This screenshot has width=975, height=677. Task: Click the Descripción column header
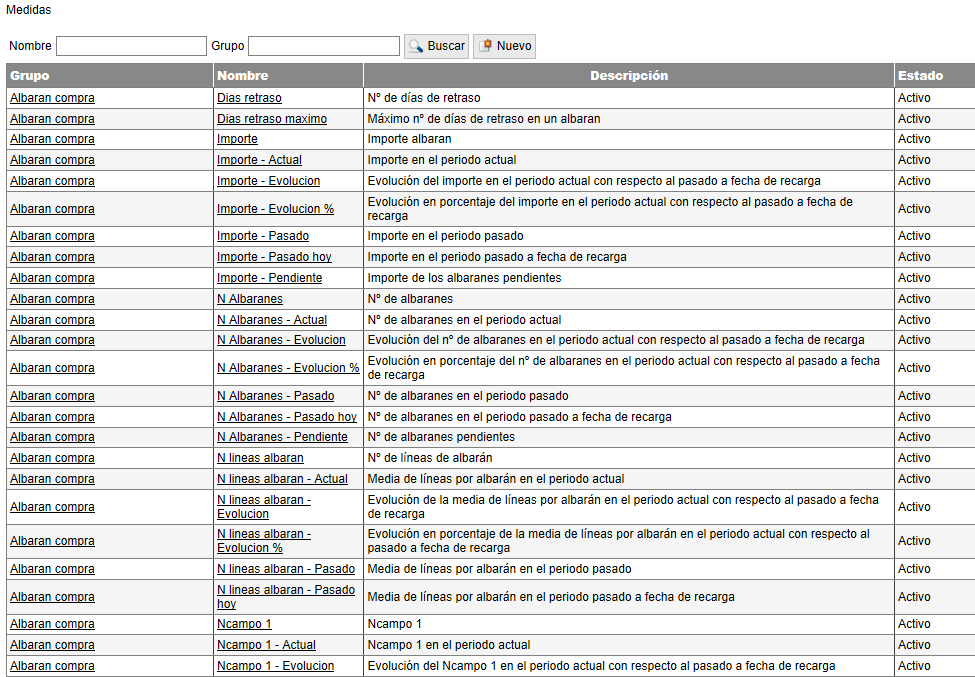[x=628, y=76]
